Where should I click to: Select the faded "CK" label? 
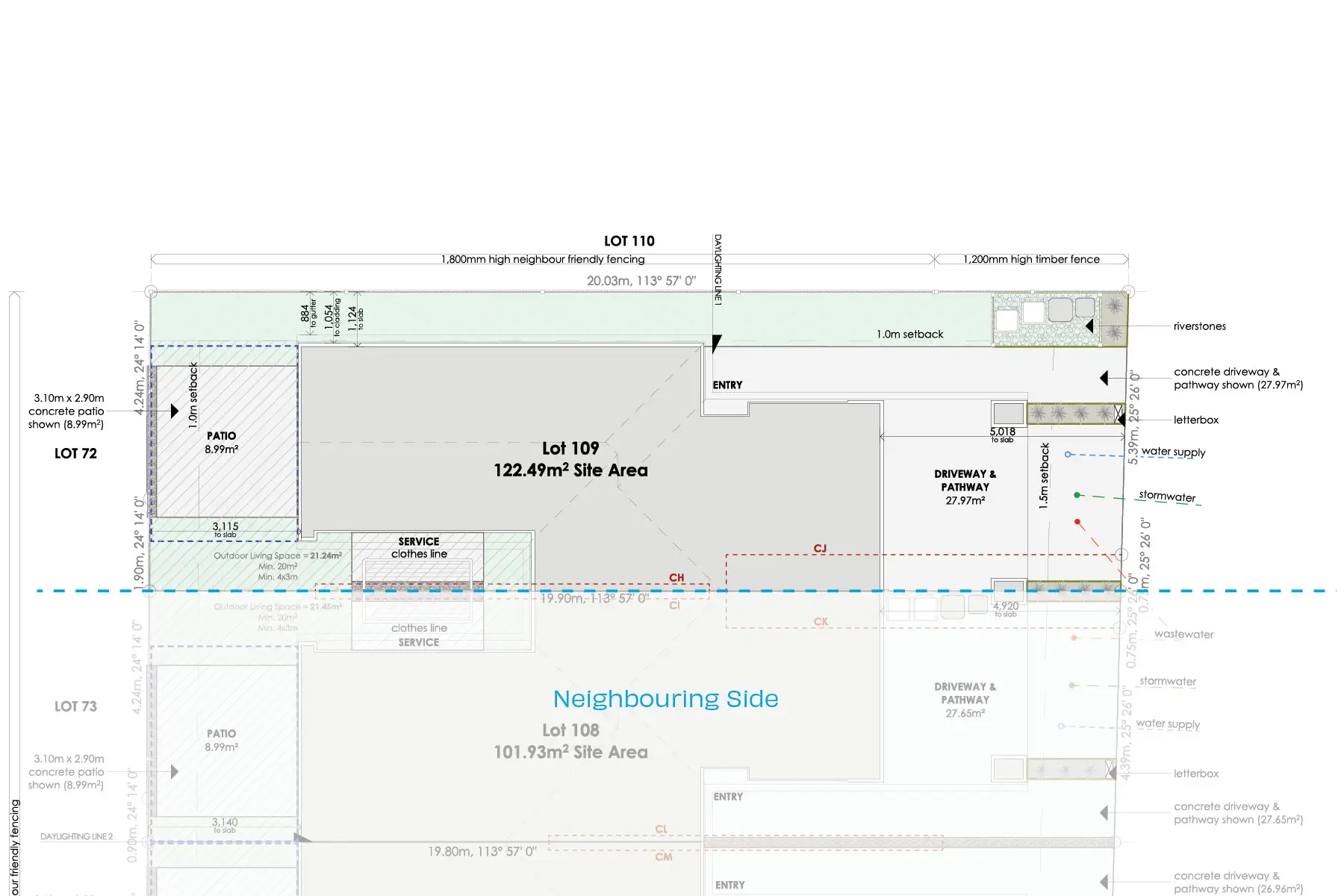pos(821,621)
